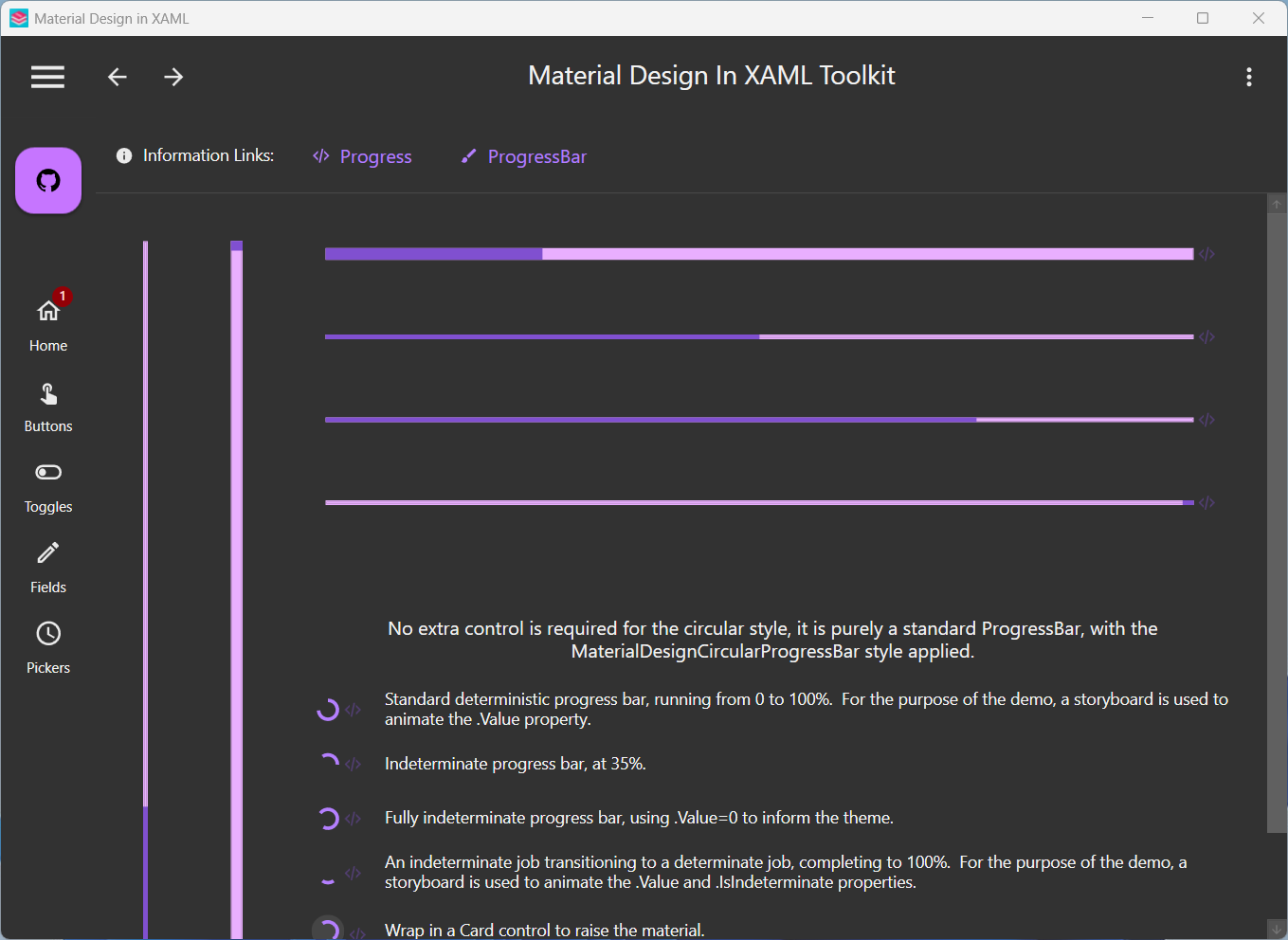Open the Progress information link
Image resolution: width=1288 pixels, height=940 pixels.
pos(375,156)
